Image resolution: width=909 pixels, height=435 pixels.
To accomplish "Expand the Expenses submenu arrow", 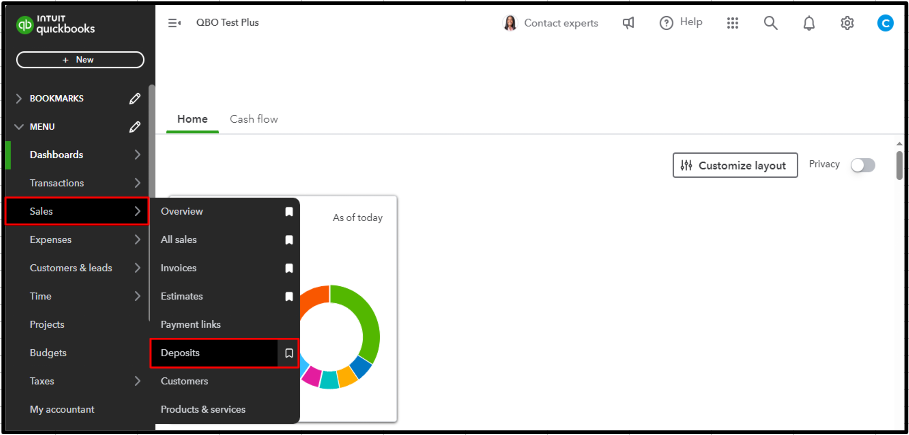I will click(x=137, y=240).
